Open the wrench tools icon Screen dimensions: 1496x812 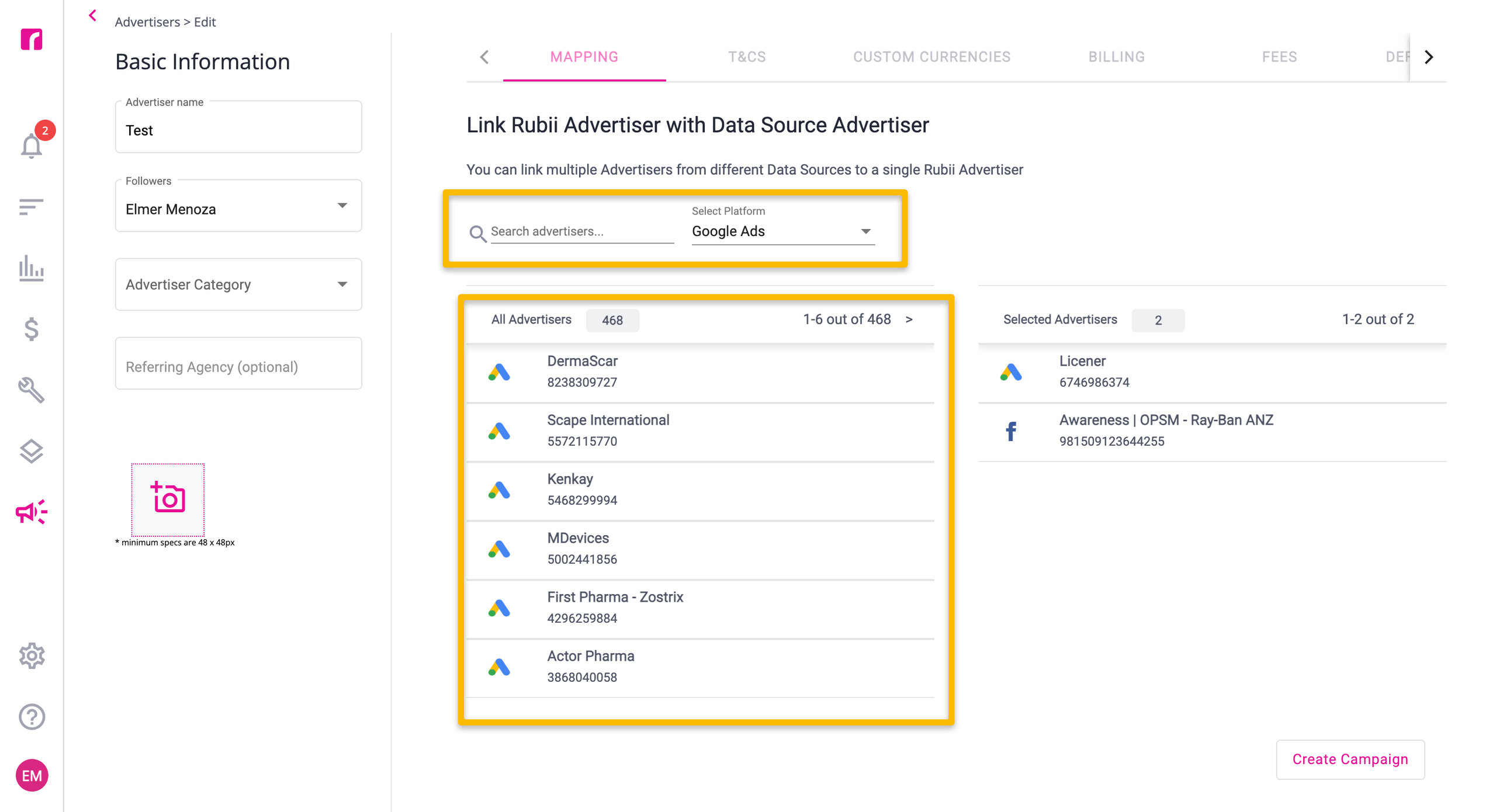32,390
